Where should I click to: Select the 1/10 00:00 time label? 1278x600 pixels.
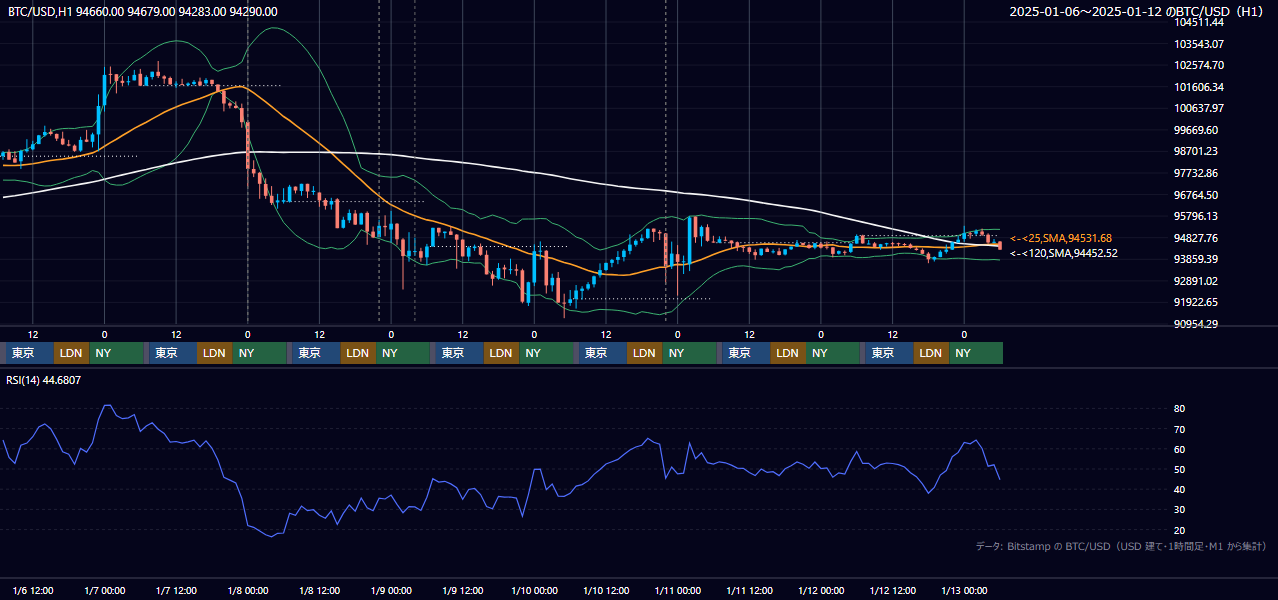pos(534,591)
